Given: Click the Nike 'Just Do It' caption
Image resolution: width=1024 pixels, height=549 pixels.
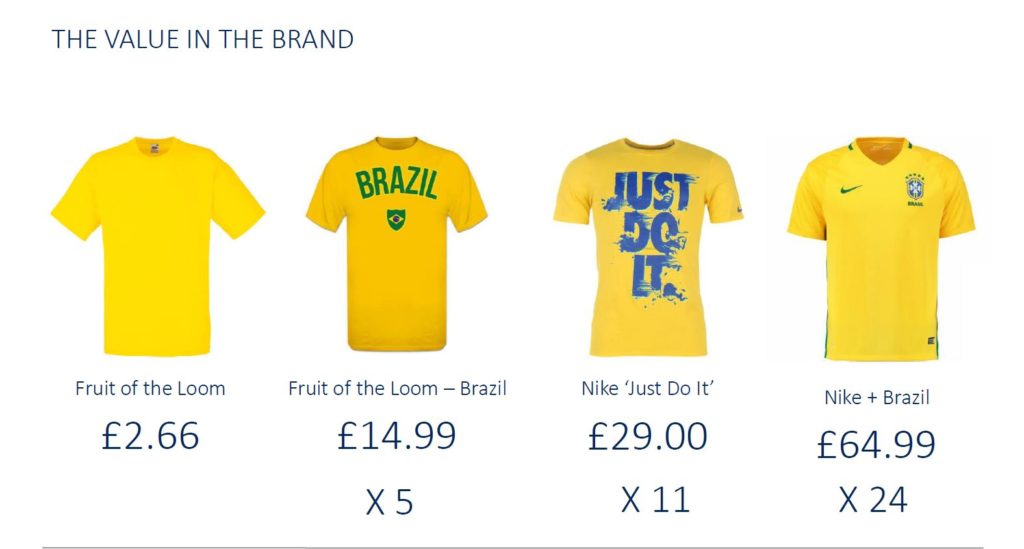Looking at the screenshot, I should (648, 388).
